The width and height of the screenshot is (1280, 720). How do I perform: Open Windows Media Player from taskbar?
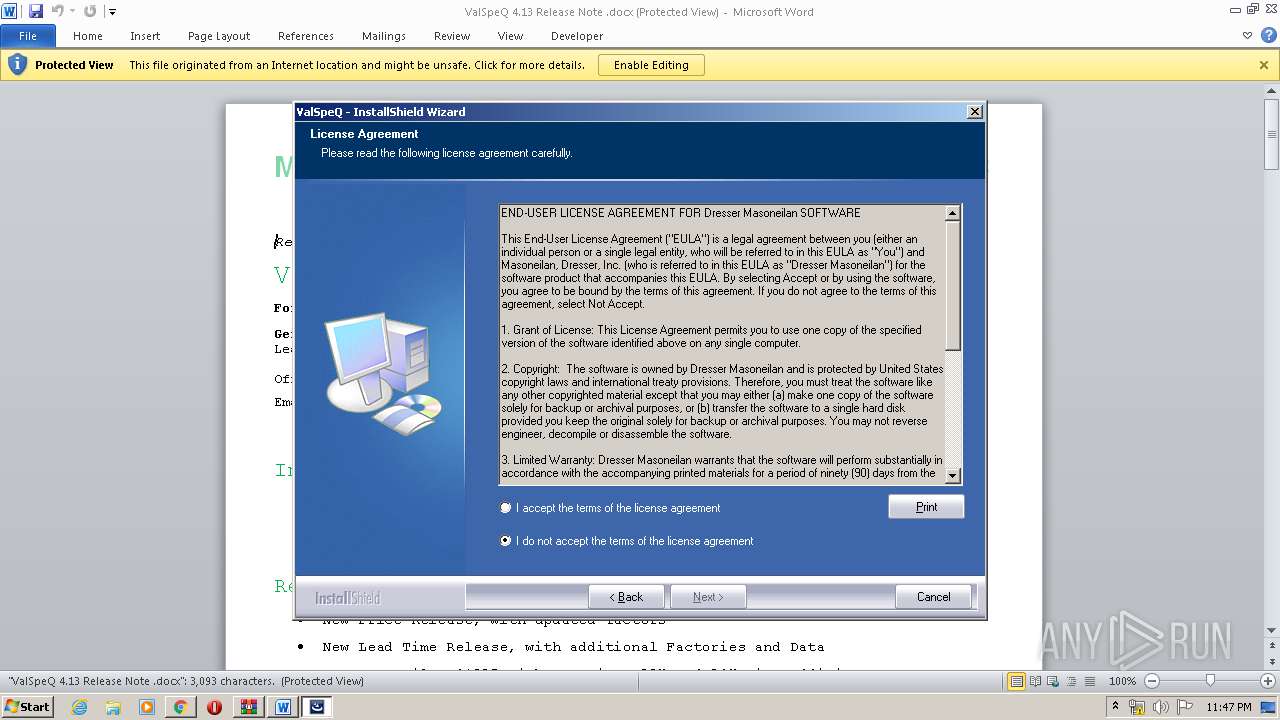tap(147, 707)
